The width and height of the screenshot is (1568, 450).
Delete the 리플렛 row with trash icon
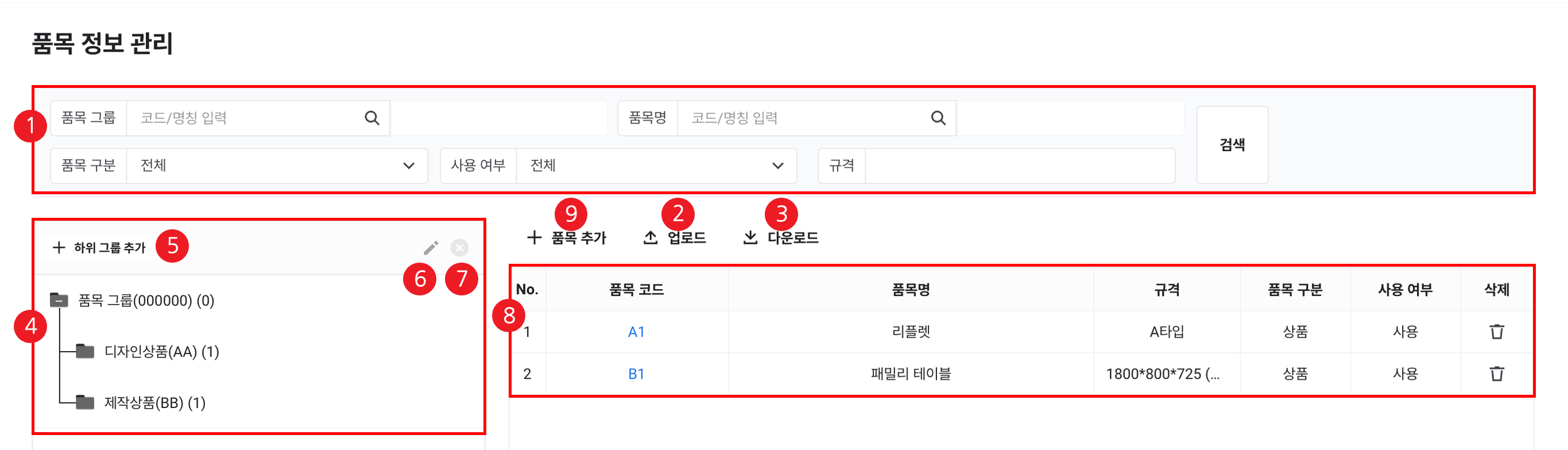point(1496,332)
